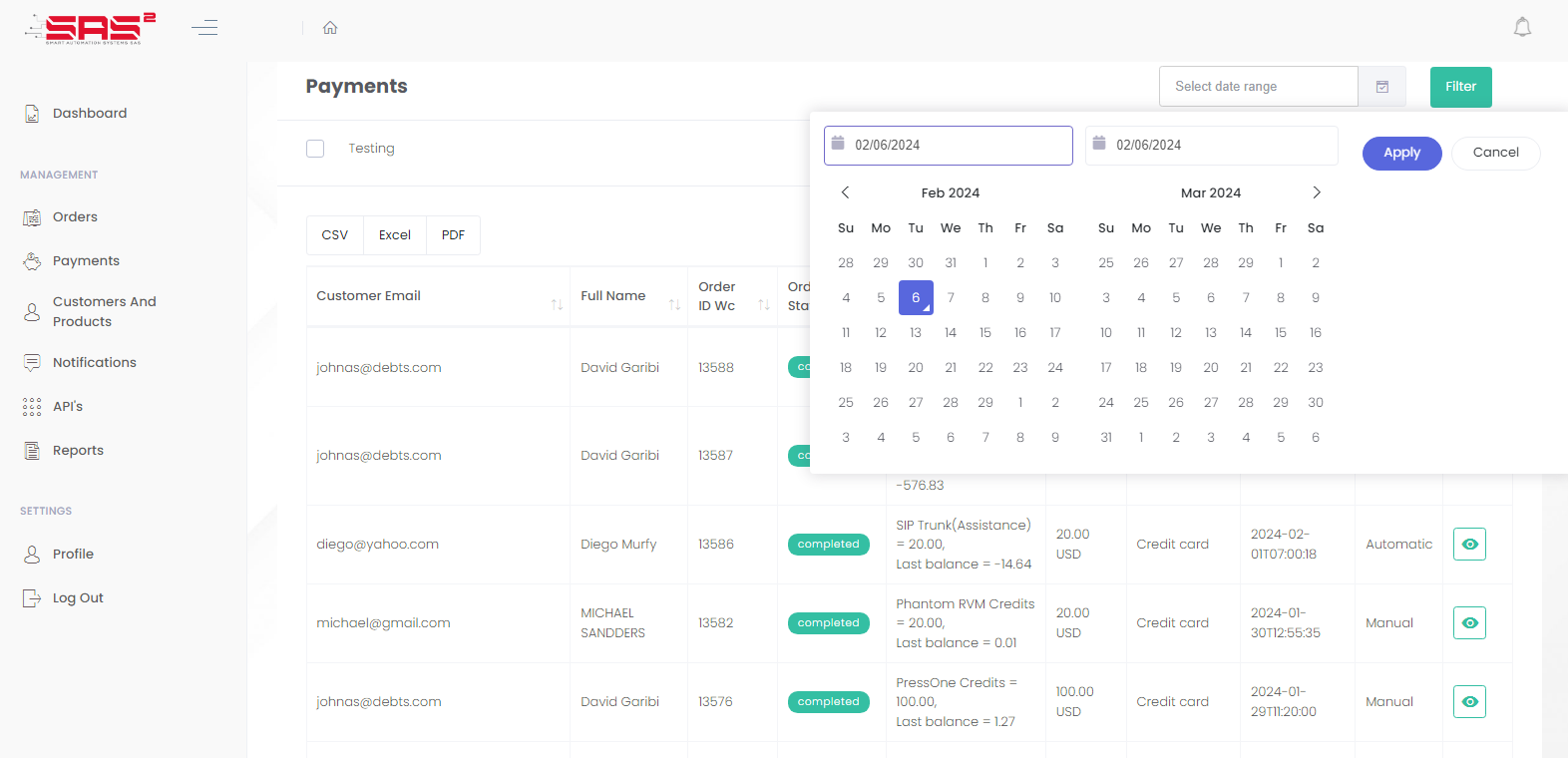The image size is (1568, 758).
Task: Select March 15 in calendar
Action: coord(1281,333)
